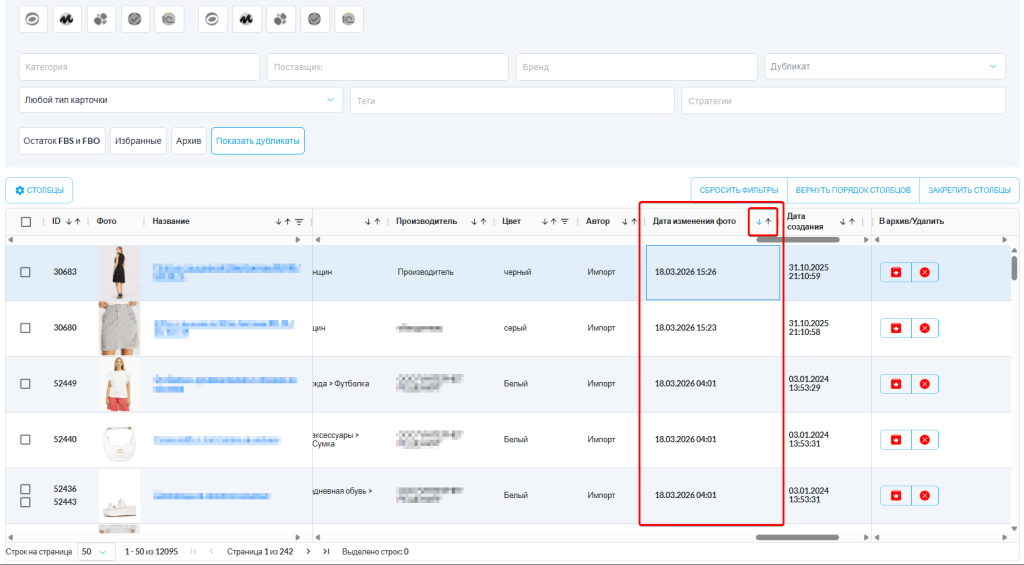Screen dimensions: 1024x565
Task: Jump to the last page icon
Action: 325,551
